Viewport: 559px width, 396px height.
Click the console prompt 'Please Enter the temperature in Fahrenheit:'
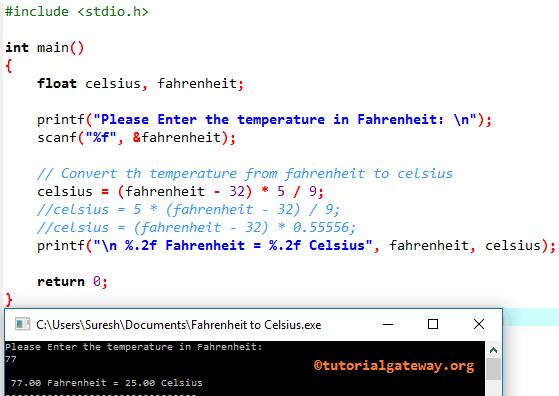(x=134, y=347)
